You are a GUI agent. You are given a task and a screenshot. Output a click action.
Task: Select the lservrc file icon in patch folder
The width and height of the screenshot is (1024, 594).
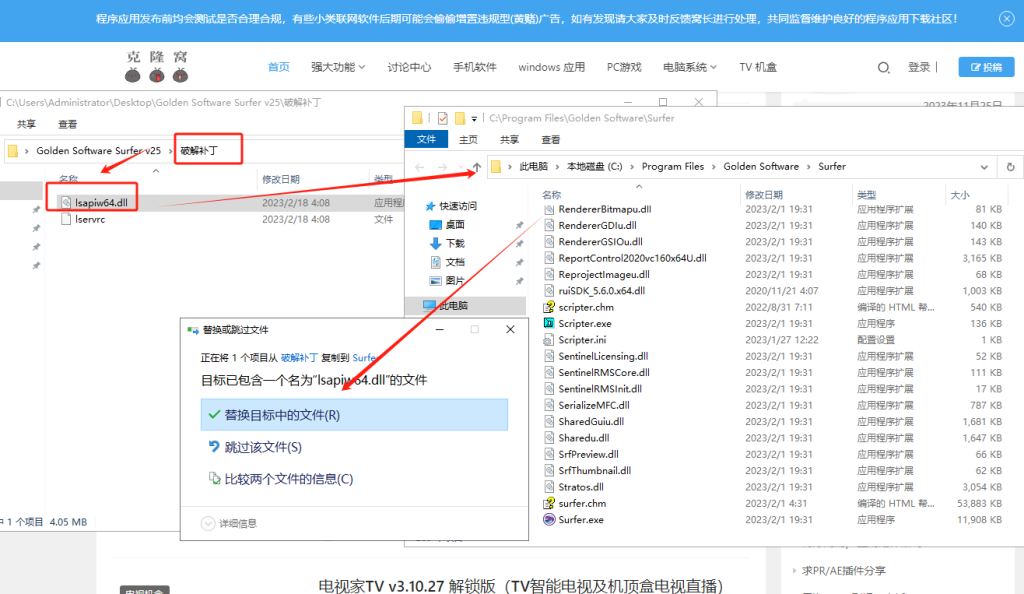click(65, 219)
